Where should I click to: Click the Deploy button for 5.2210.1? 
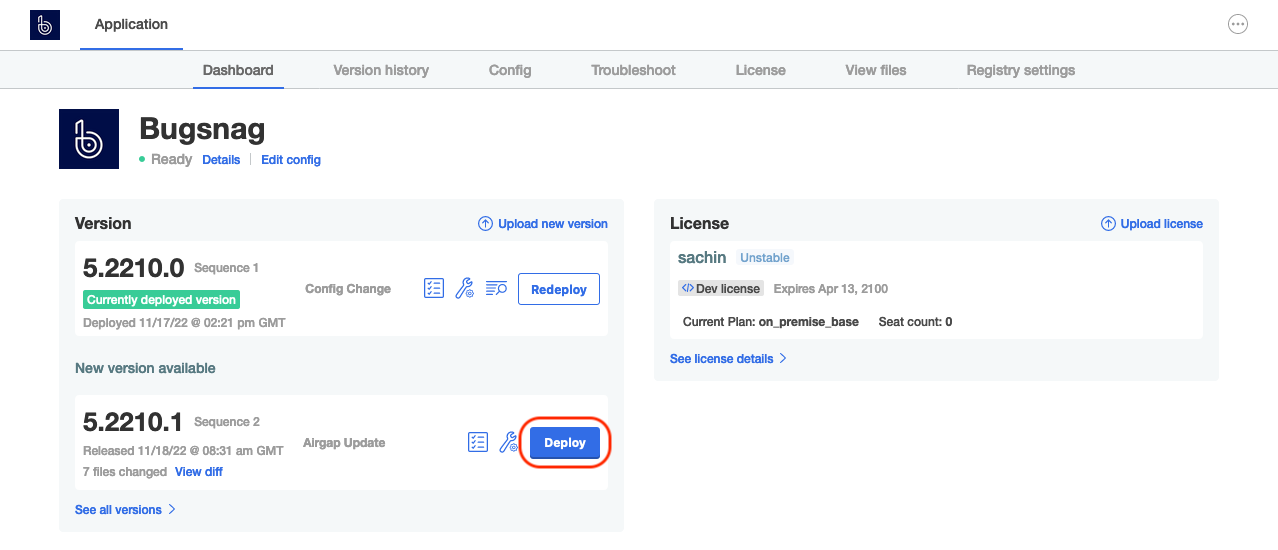click(x=565, y=442)
